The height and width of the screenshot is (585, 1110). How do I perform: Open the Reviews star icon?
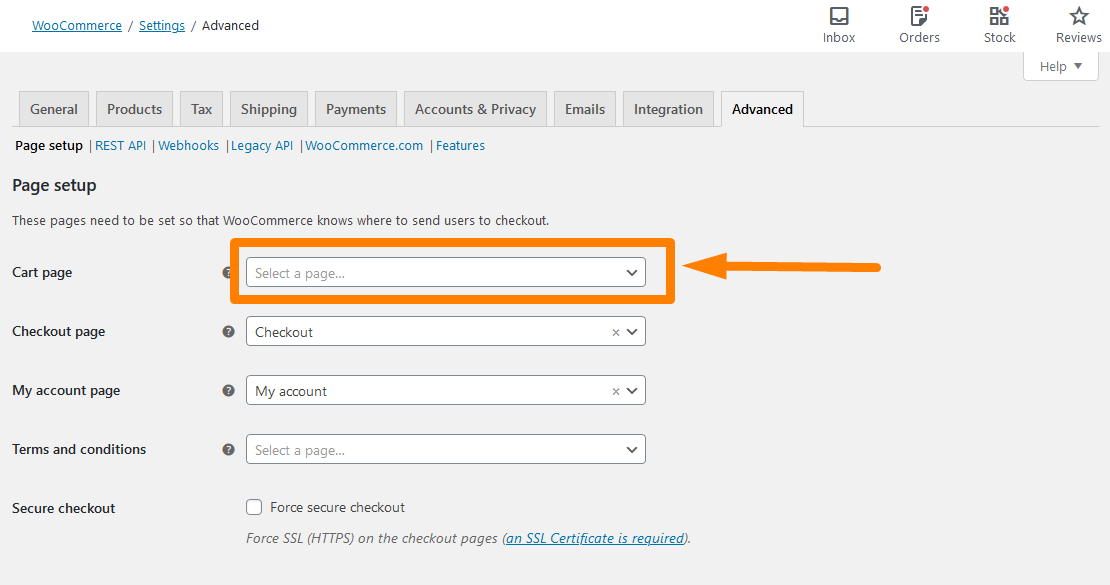(x=1078, y=16)
